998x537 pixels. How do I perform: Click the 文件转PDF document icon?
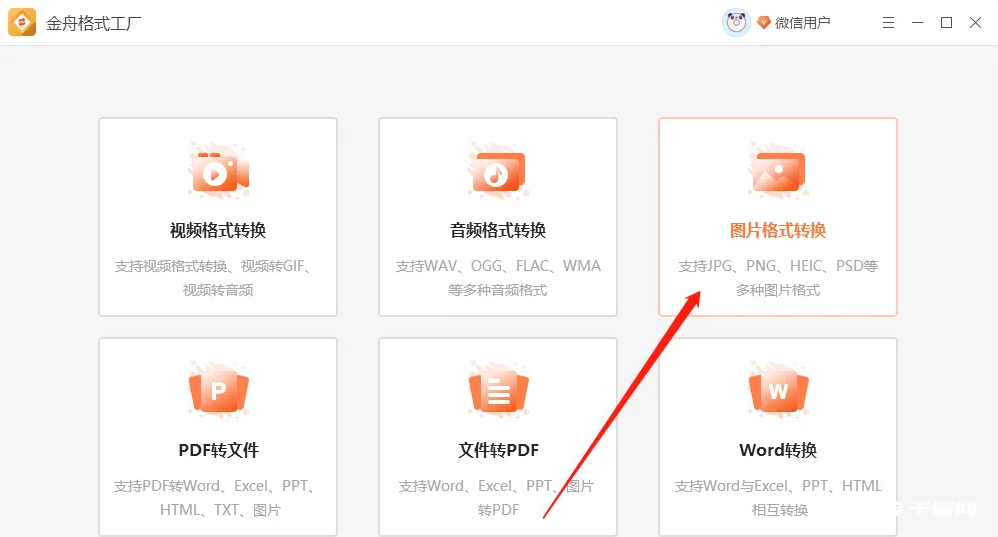tap(497, 391)
